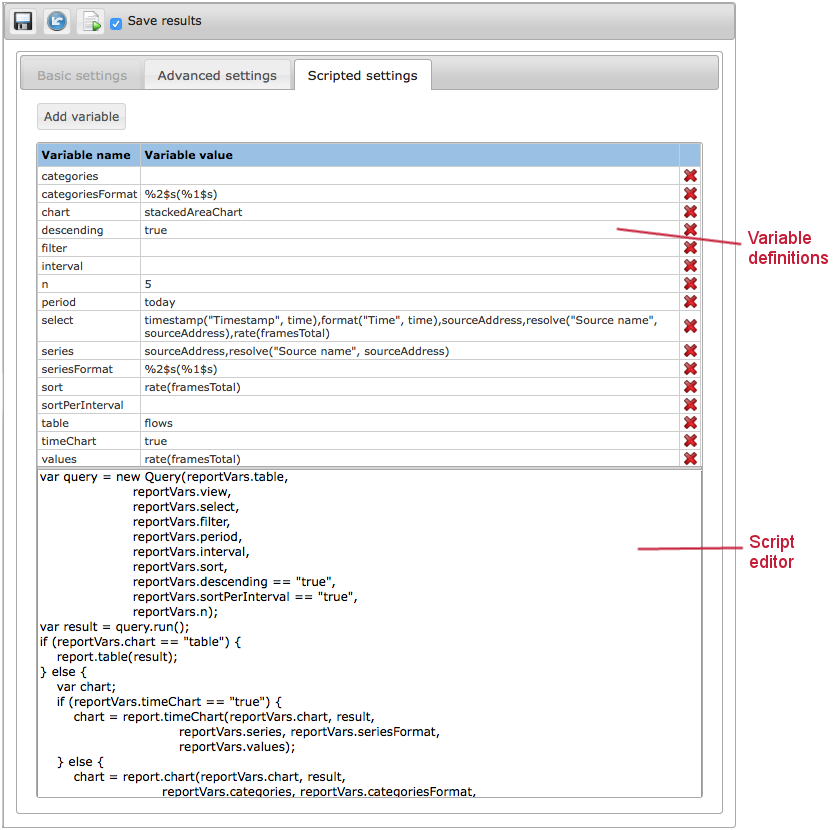This screenshot has width=840, height=830.
Task: Select the 'timeChart' variable name
Action: click(x=69, y=441)
